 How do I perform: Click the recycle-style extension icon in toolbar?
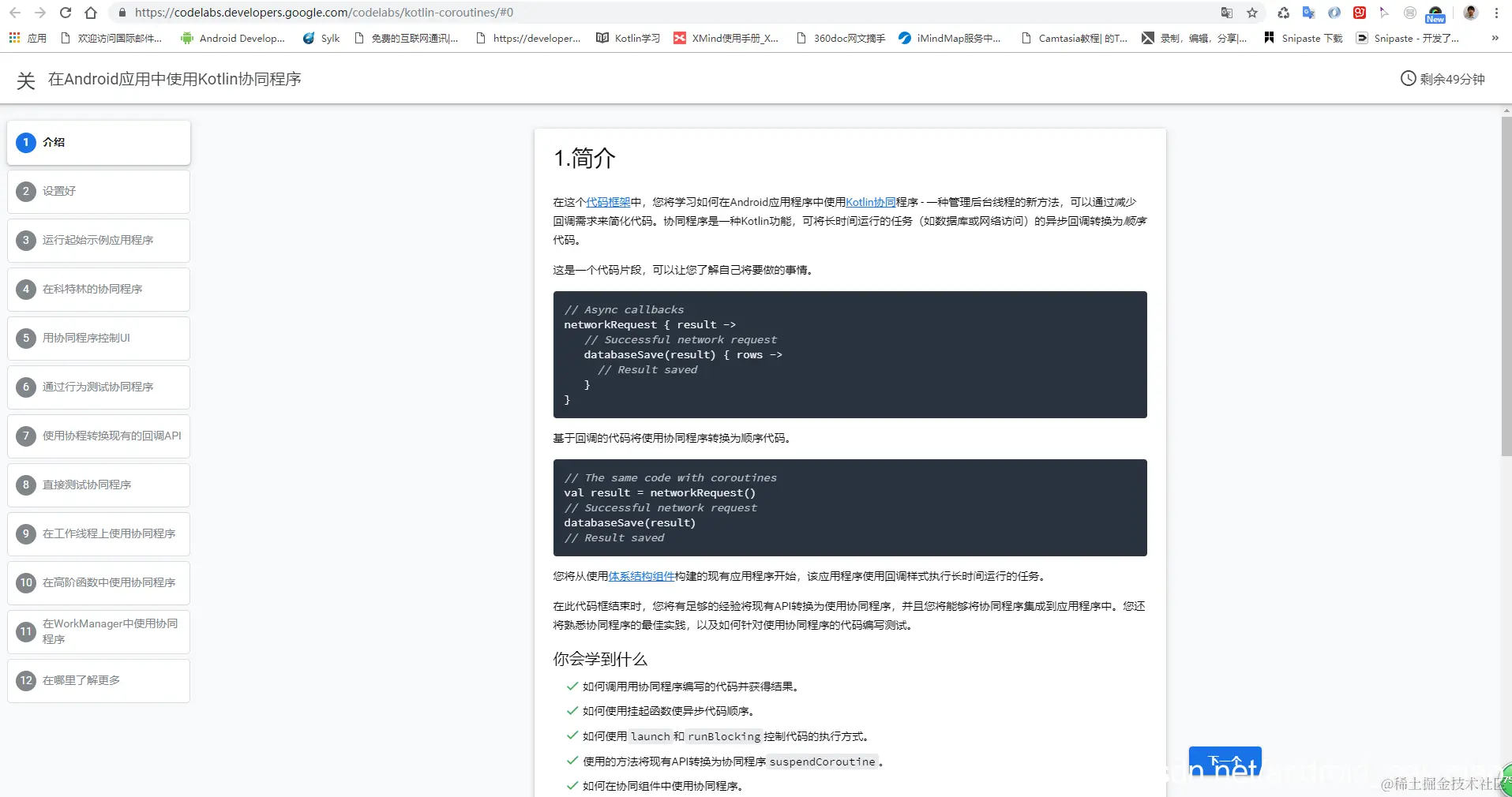click(x=1284, y=13)
